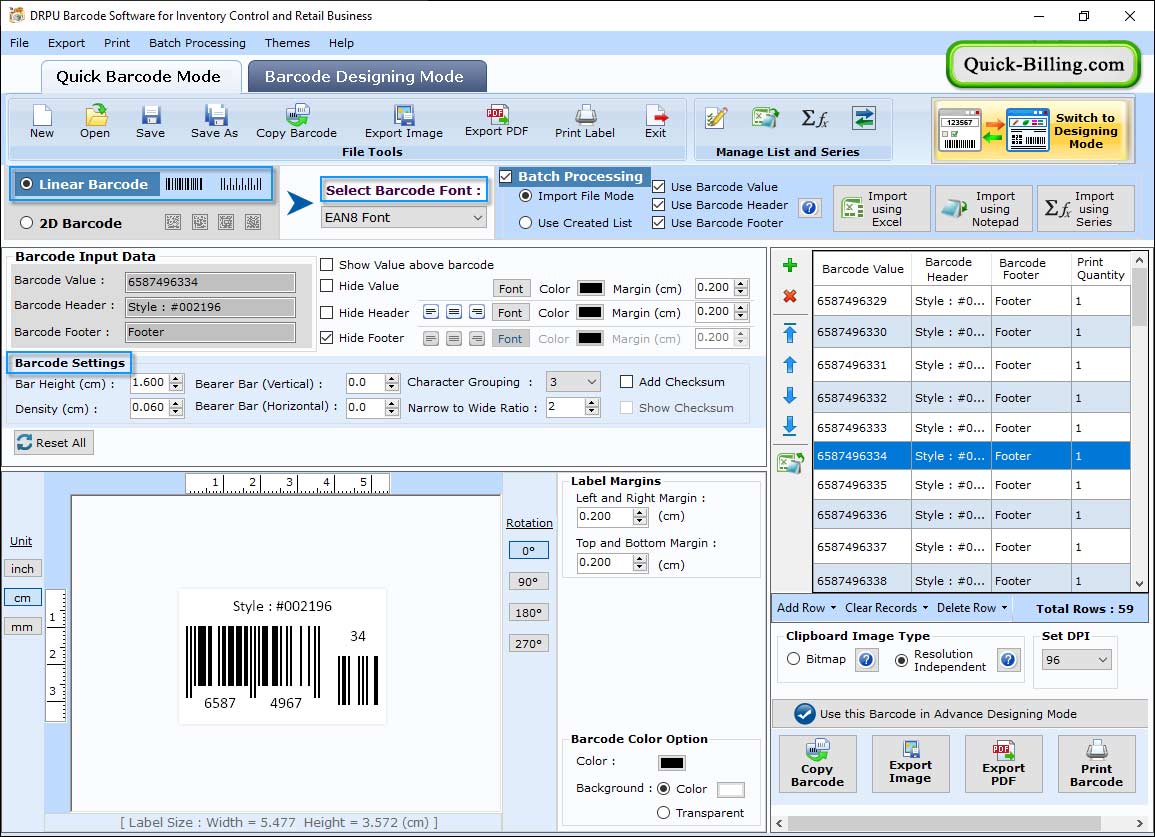Screen dimensions: 1155x837
Task: Click the Save As icon
Action: click(x=214, y=122)
